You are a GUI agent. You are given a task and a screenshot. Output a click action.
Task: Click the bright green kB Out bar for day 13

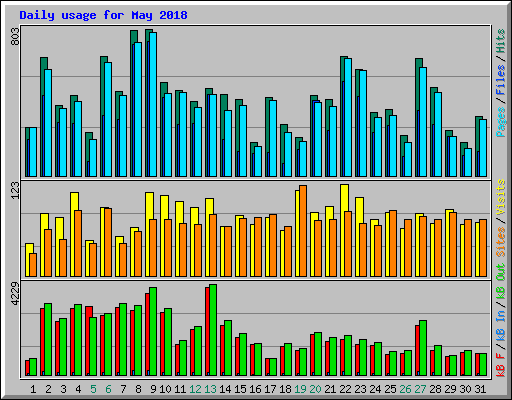213,330
